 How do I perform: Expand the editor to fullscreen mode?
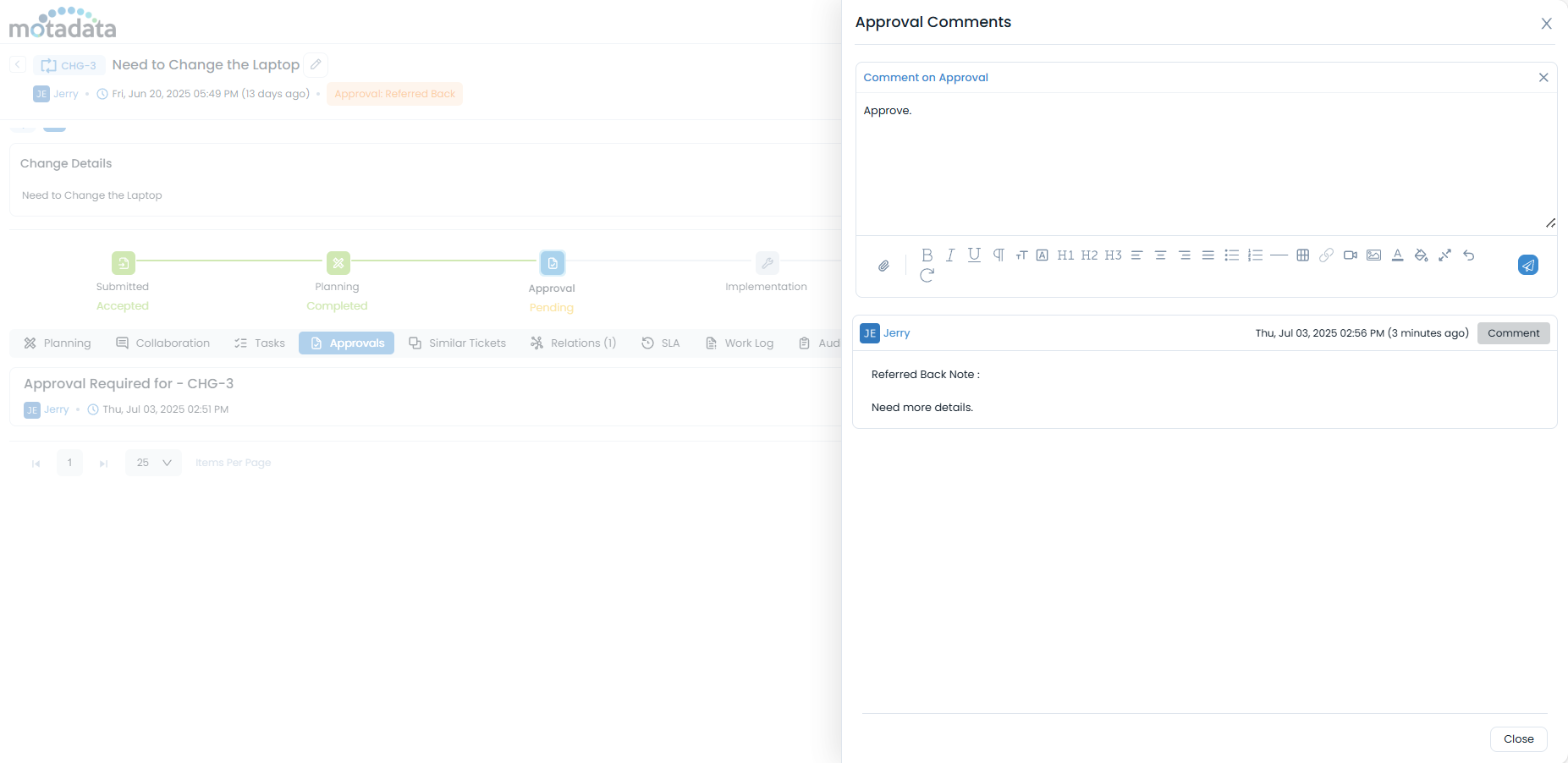[x=1444, y=255]
